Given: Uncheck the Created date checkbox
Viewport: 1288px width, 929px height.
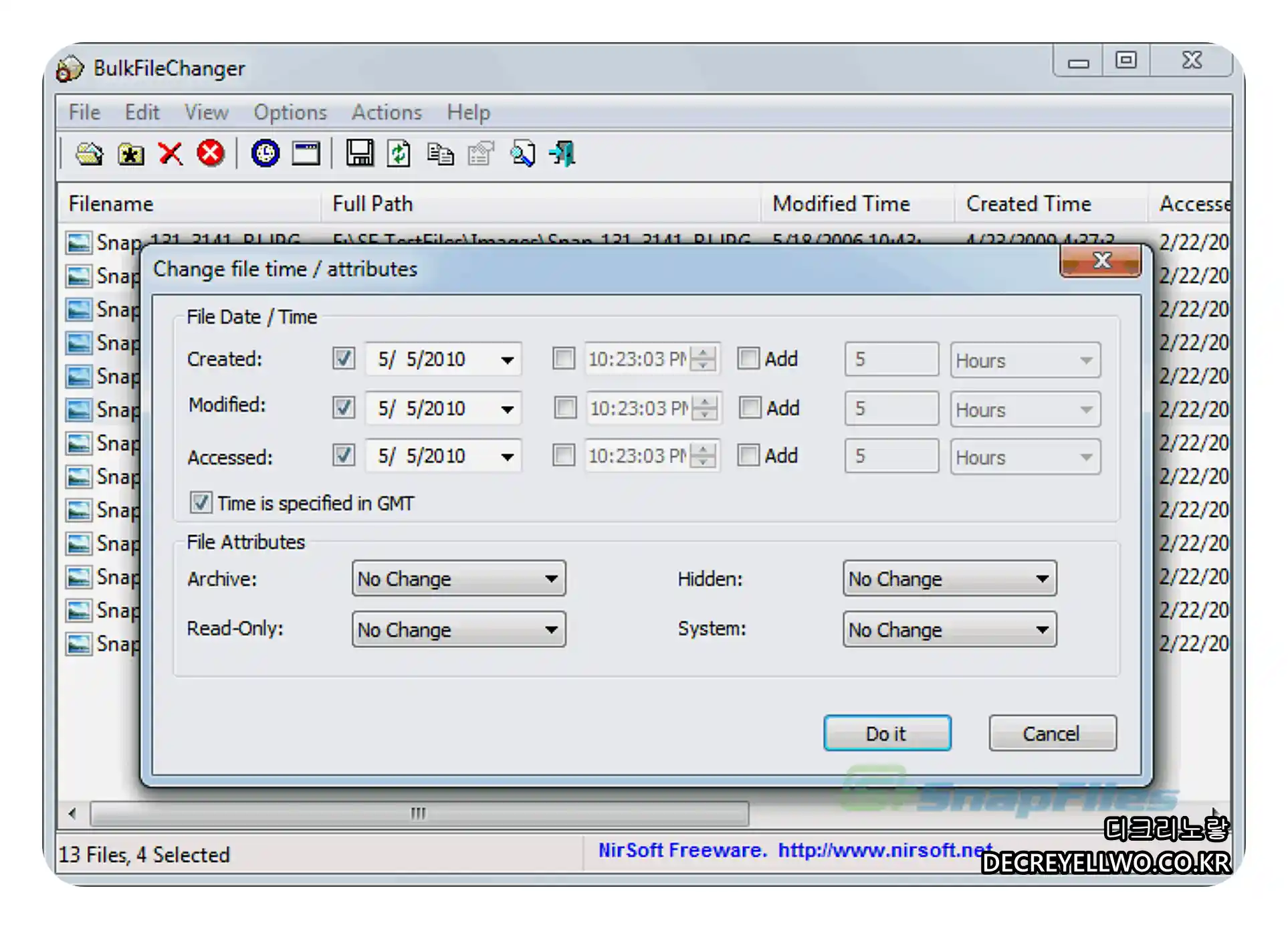Looking at the screenshot, I should click(x=344, y=358).
